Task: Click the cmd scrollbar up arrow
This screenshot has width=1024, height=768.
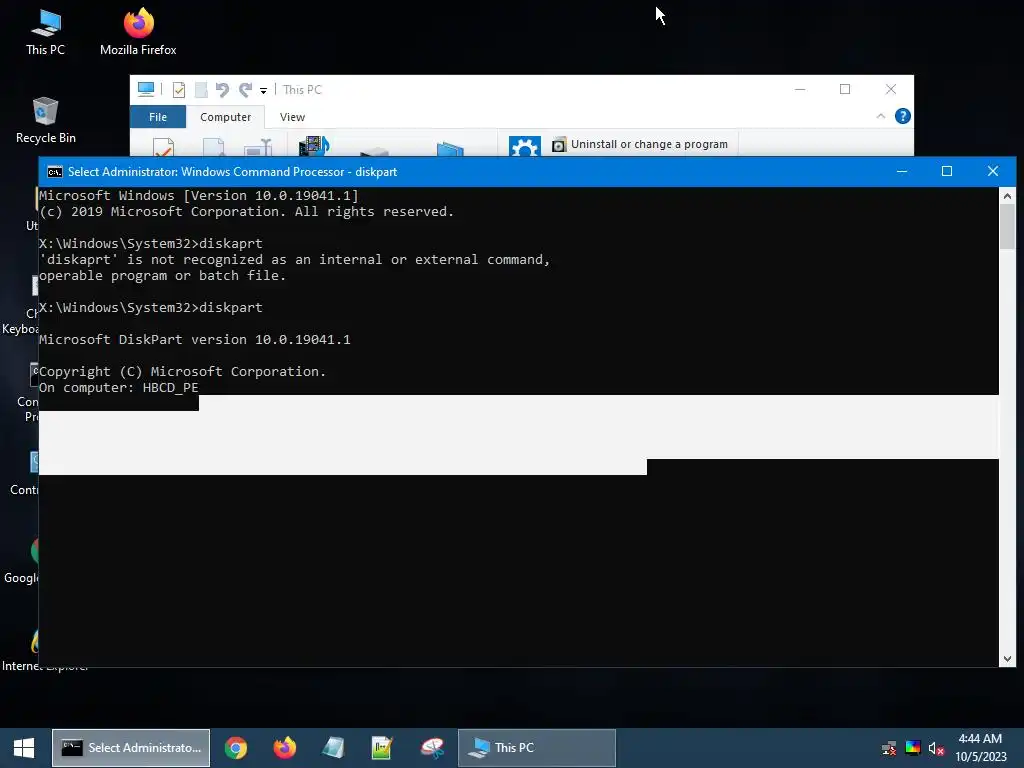Action: [x=1007, y=195]
